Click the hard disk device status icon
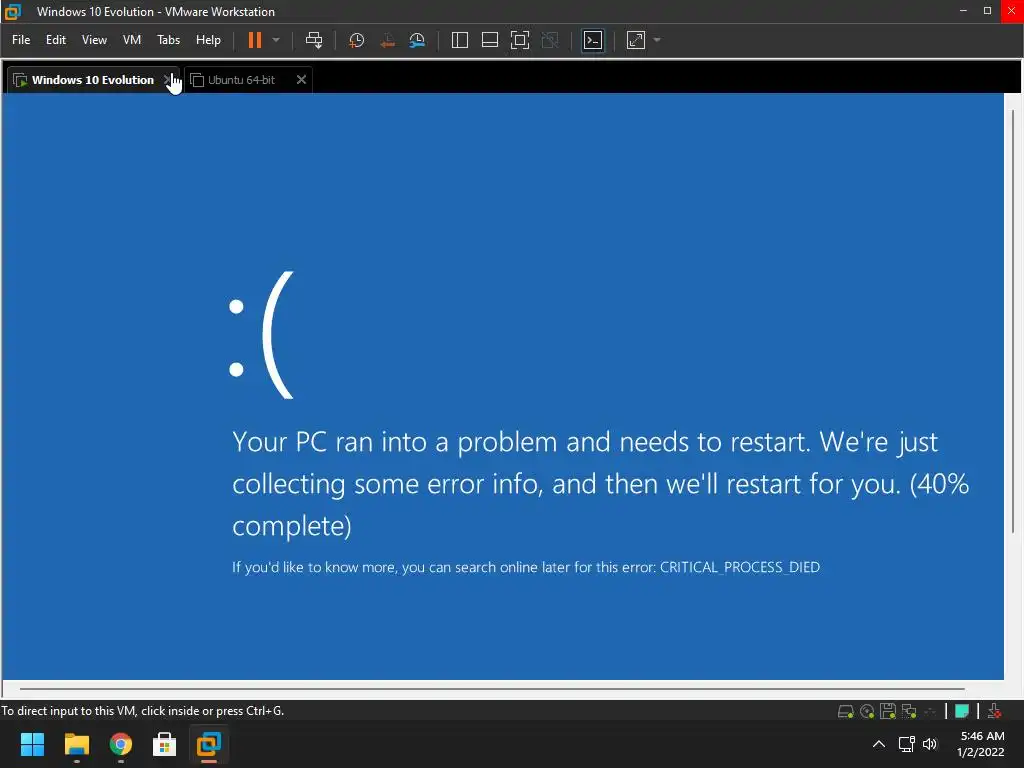1024x768 pixels. [846, 711]
